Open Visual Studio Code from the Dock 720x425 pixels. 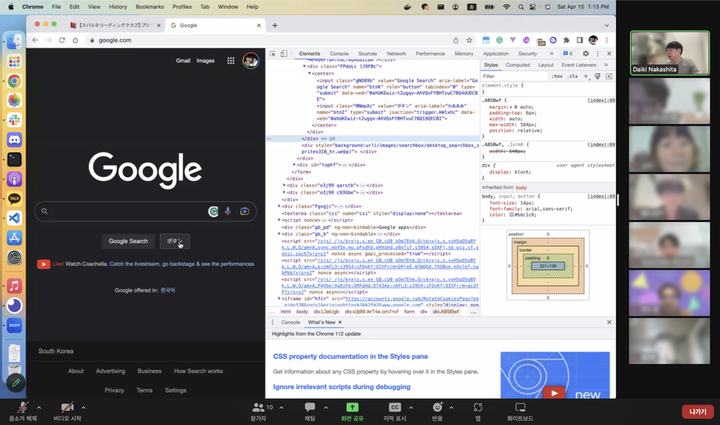[x=14, y=218]
